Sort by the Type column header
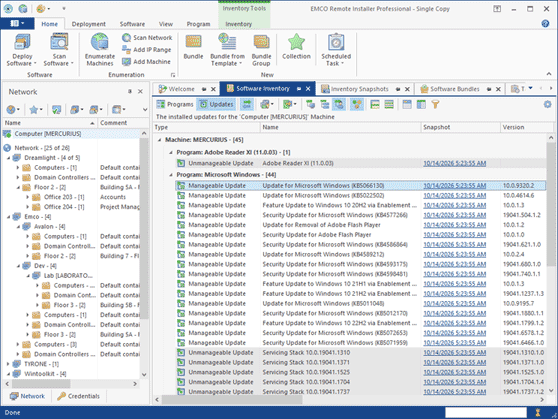558x419 pixels. [x=207, y=127]
